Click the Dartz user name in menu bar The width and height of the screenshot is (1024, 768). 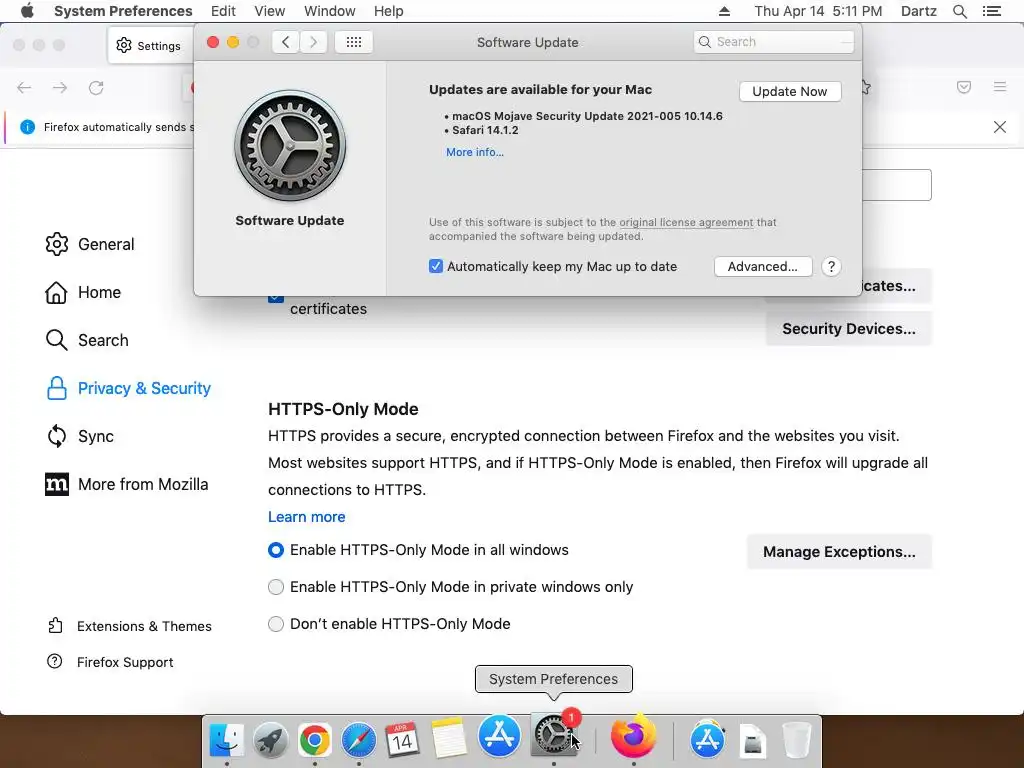[918, 11]
